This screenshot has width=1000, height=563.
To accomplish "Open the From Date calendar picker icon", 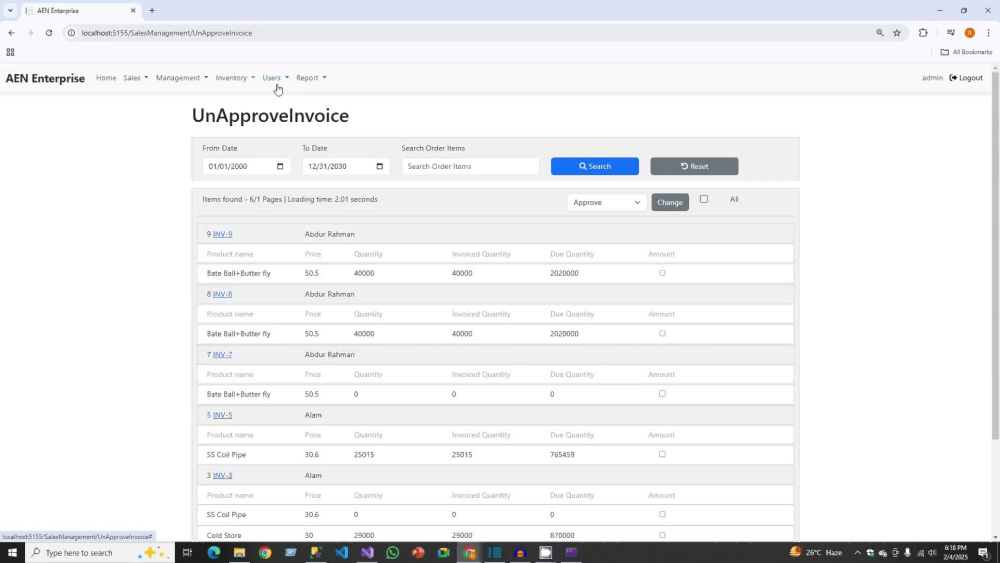I will [280, 166].
